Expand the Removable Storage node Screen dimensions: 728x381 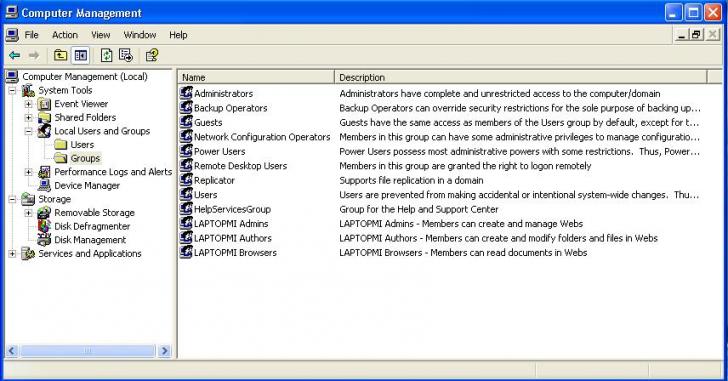click(29, 213)
